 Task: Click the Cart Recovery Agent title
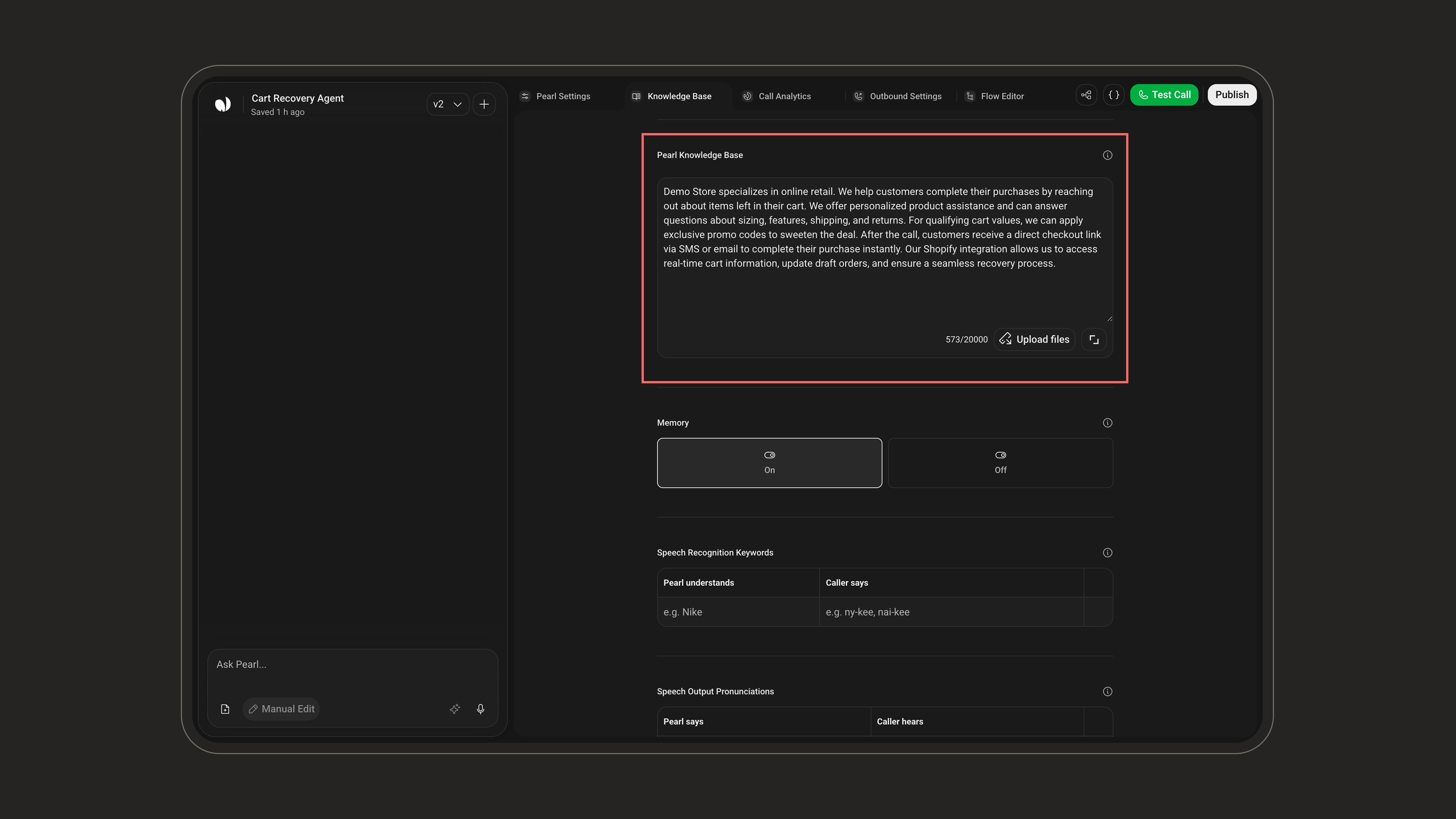(297, 98)
